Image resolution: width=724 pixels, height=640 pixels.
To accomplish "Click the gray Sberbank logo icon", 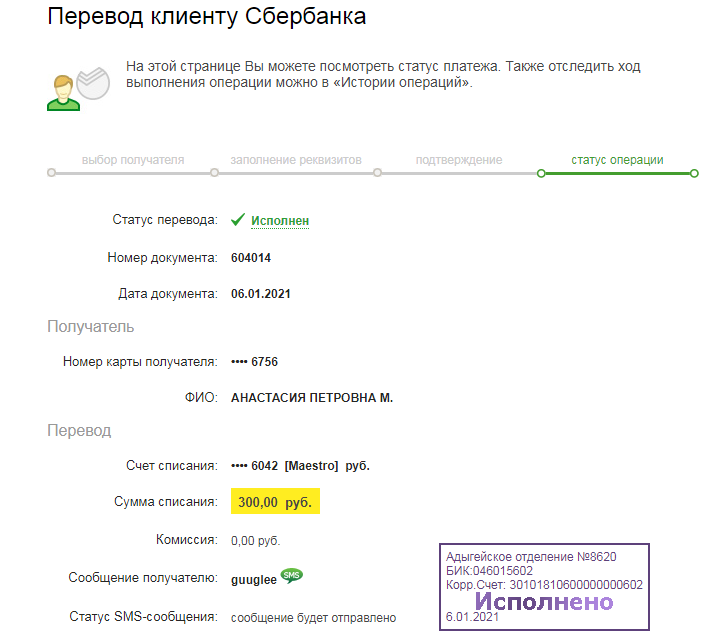I will coord(93,84).
